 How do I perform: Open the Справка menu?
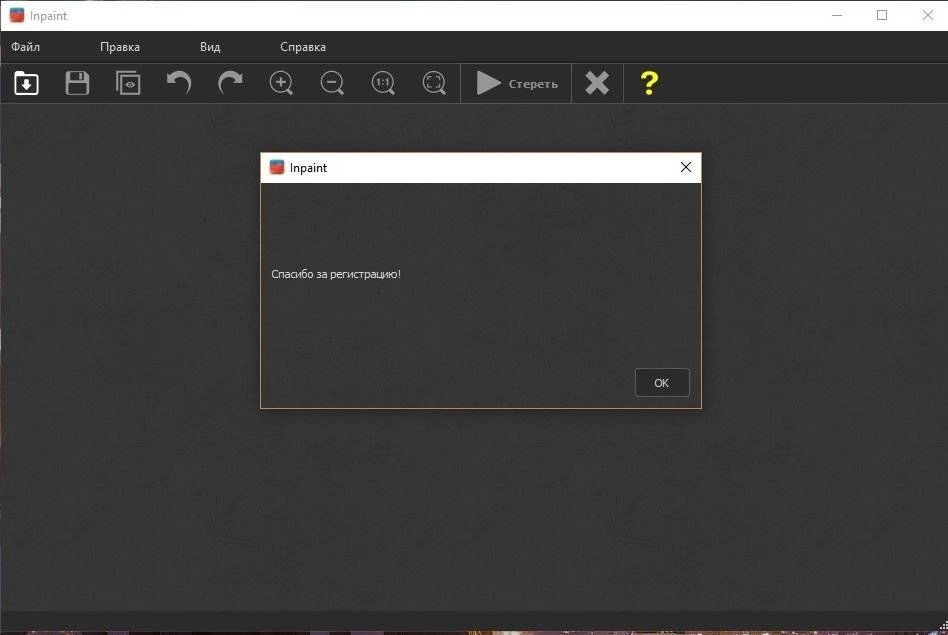tap(303, 47)
